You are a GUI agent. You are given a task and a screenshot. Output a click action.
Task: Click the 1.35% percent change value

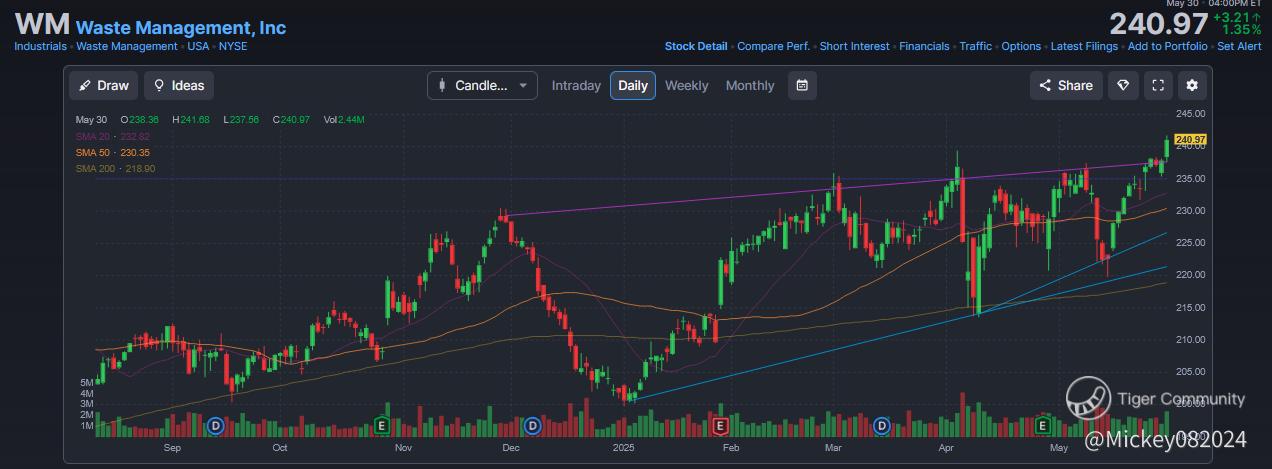click(x=1241, y=30)
